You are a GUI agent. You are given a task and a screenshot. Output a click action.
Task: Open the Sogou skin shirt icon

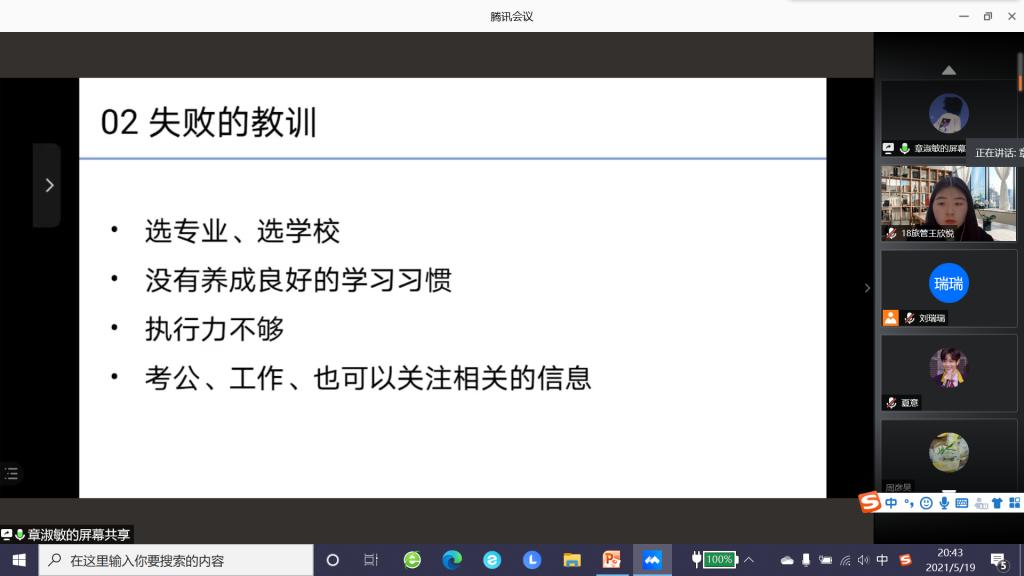coord(997,503)
